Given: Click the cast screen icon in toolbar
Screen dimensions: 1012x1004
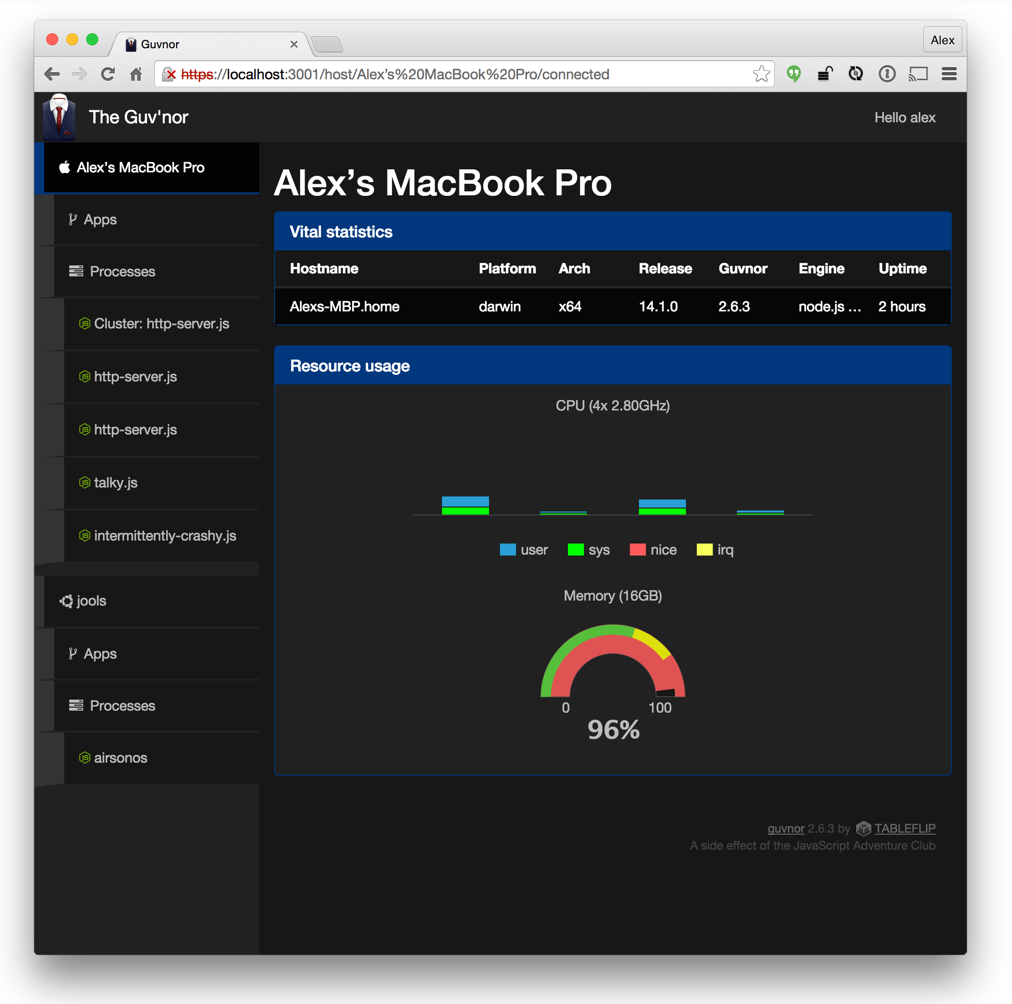Looking at the screenshot, I should pyautogui.click(x=918, y=74).
